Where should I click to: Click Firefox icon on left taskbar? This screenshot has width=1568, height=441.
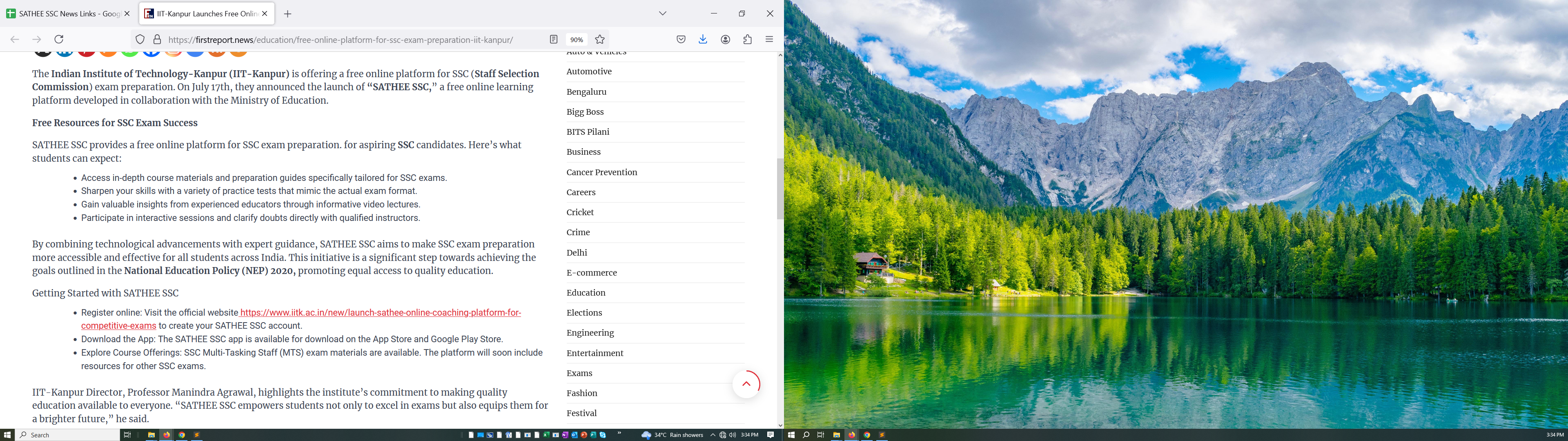pyautogui.click(x=166, y=435)
